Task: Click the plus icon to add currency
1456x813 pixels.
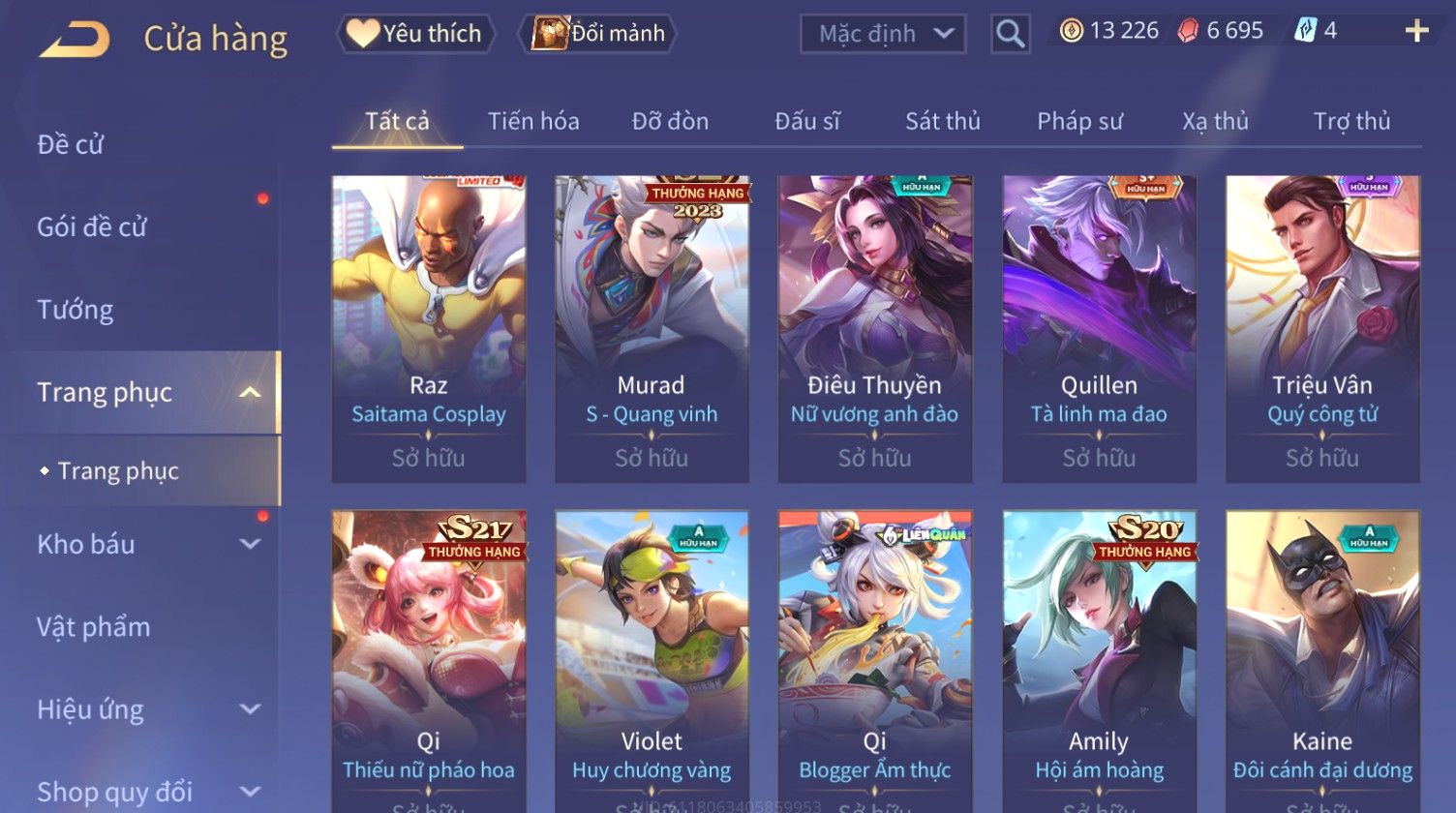Action: (x=1416, y=32)
